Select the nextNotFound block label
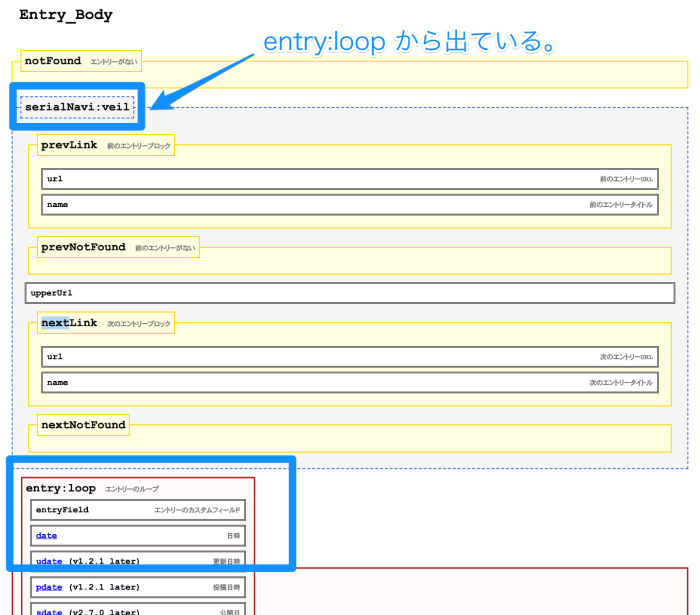The height and width of the screenshot is (615, 700). [83, 425]
